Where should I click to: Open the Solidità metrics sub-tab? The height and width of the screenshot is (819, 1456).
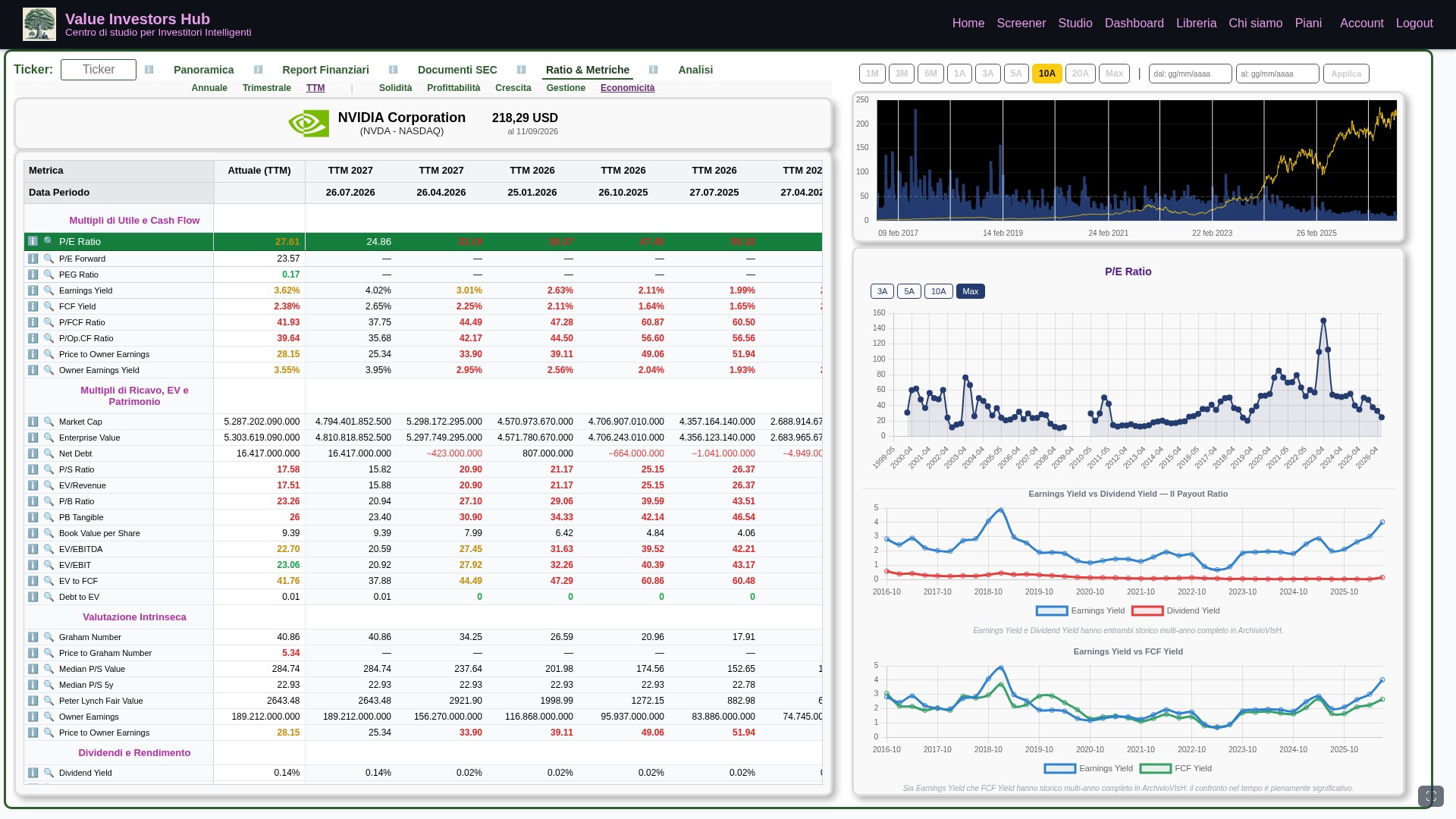(x=395, y=88)
